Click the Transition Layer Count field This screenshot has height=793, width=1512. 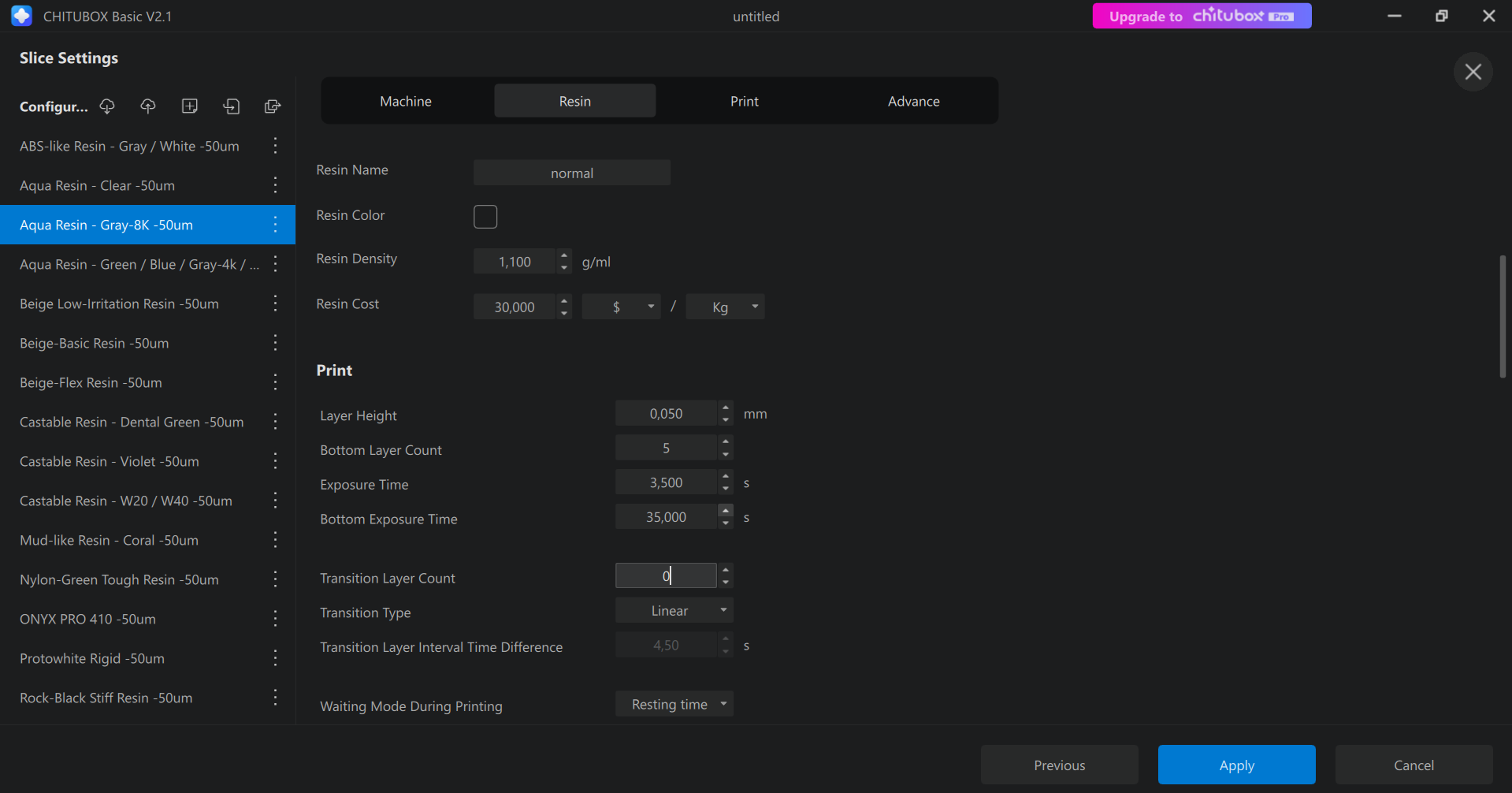coord(667,575)
